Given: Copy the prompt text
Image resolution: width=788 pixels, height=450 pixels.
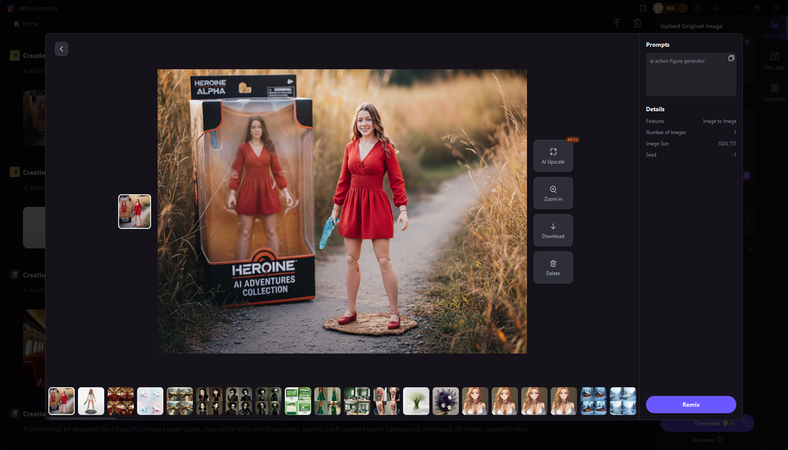Looking at the screenshot, I should point(731,59).
